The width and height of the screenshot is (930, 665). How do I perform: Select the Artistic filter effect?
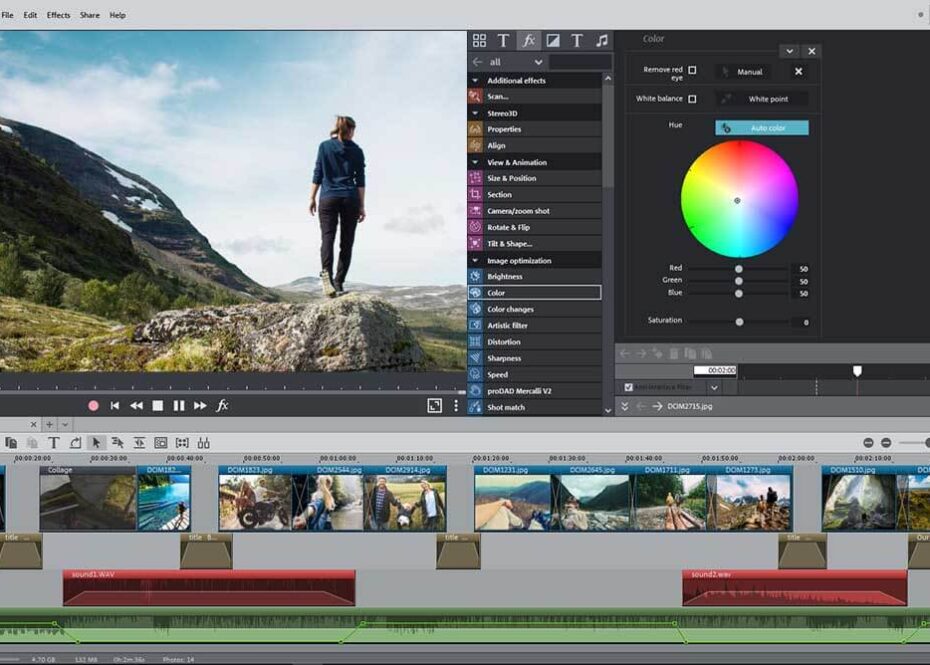534,325
